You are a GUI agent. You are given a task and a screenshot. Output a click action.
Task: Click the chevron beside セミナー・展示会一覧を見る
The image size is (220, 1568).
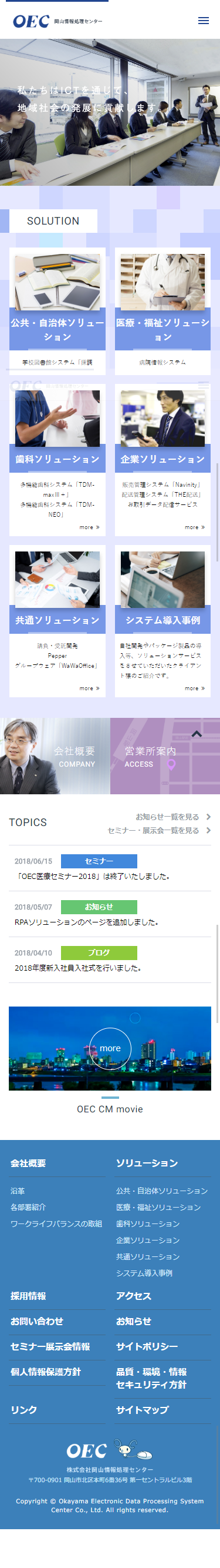(x=208, y=830)
